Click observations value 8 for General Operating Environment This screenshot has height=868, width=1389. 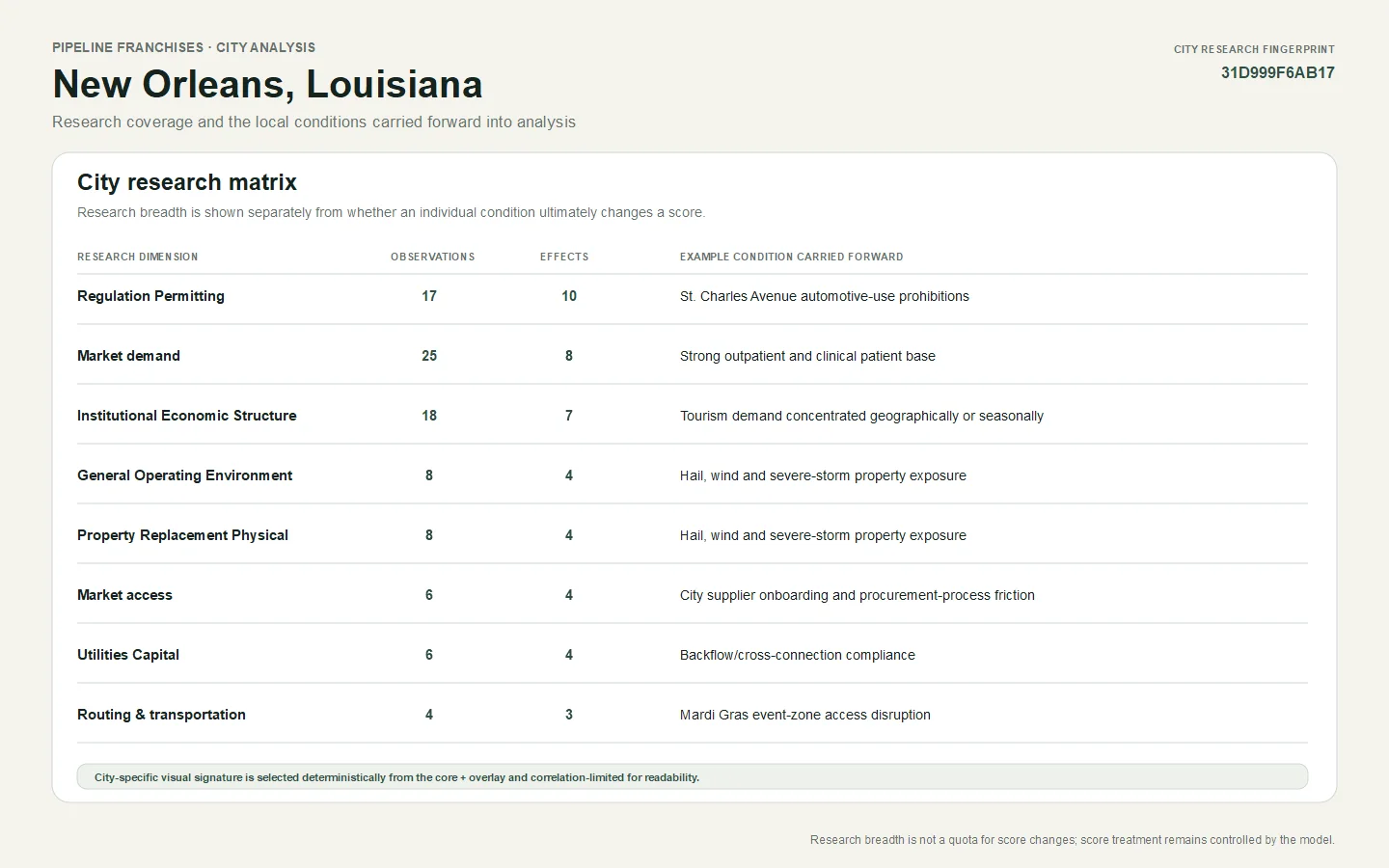[429, 475]
